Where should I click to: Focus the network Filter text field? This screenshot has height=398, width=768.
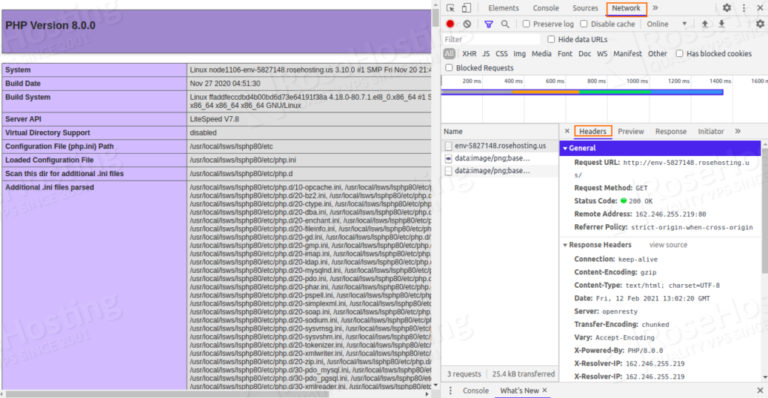click(x=491, y=39)
